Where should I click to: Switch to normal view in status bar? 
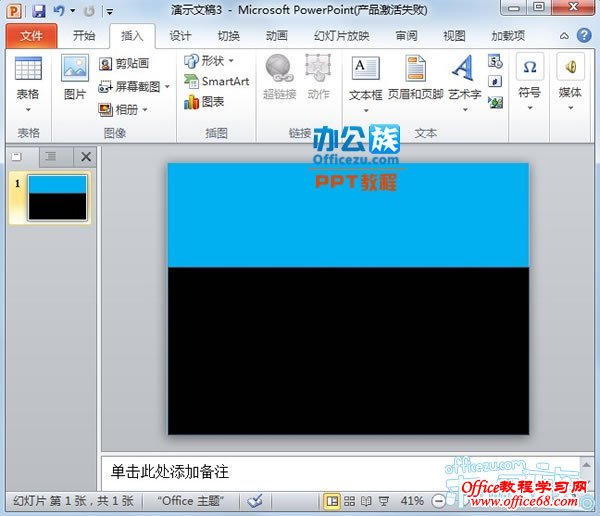coord(331,500)
